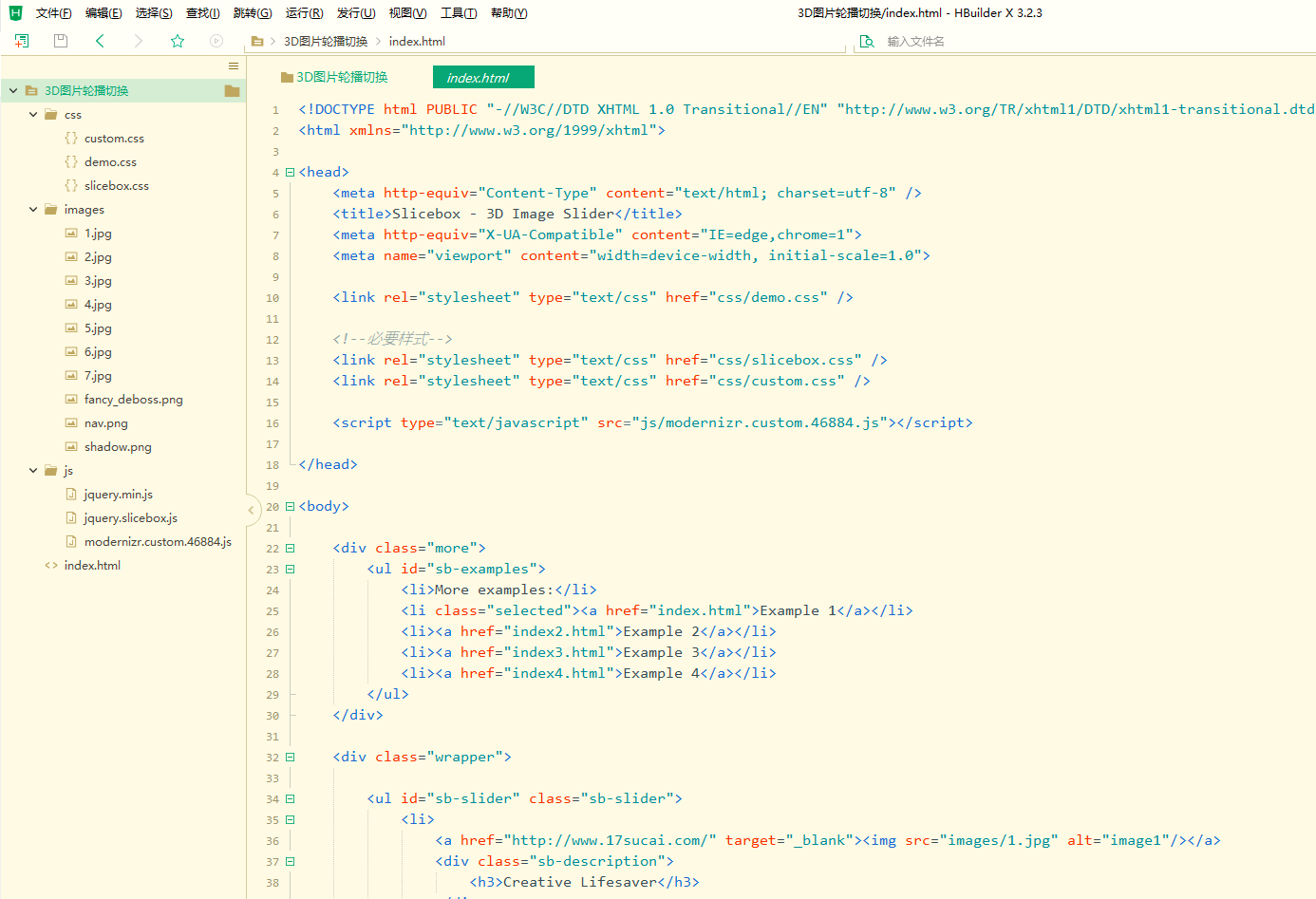This screenshot has width=1316, height=899.
Task: Select nav.png in the file tree
Action: tap(106, 423)
